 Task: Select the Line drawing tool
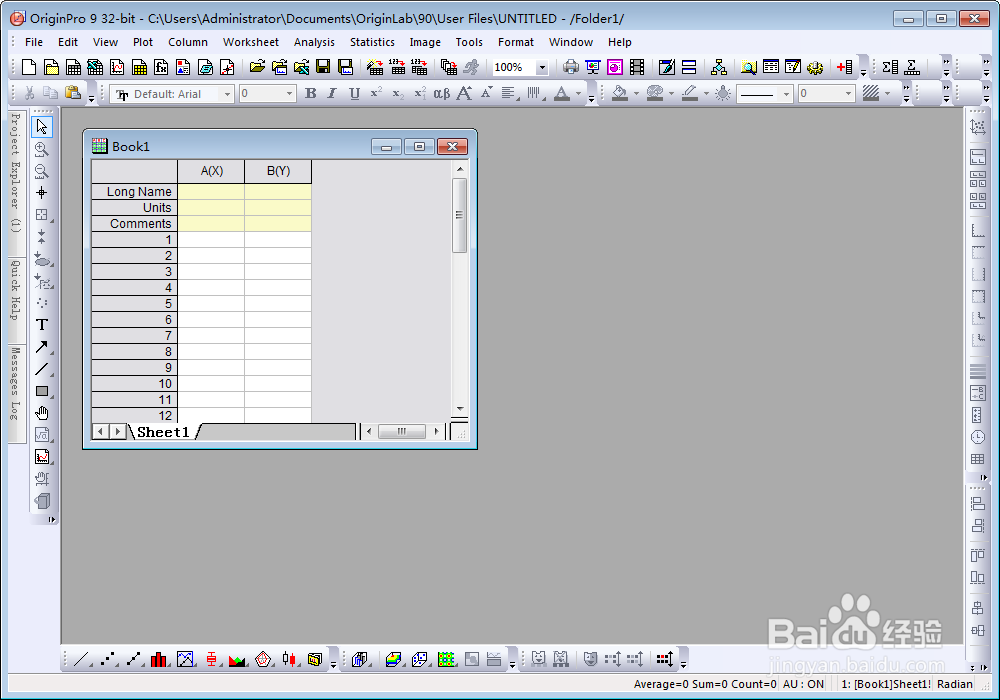coord(41,369)
